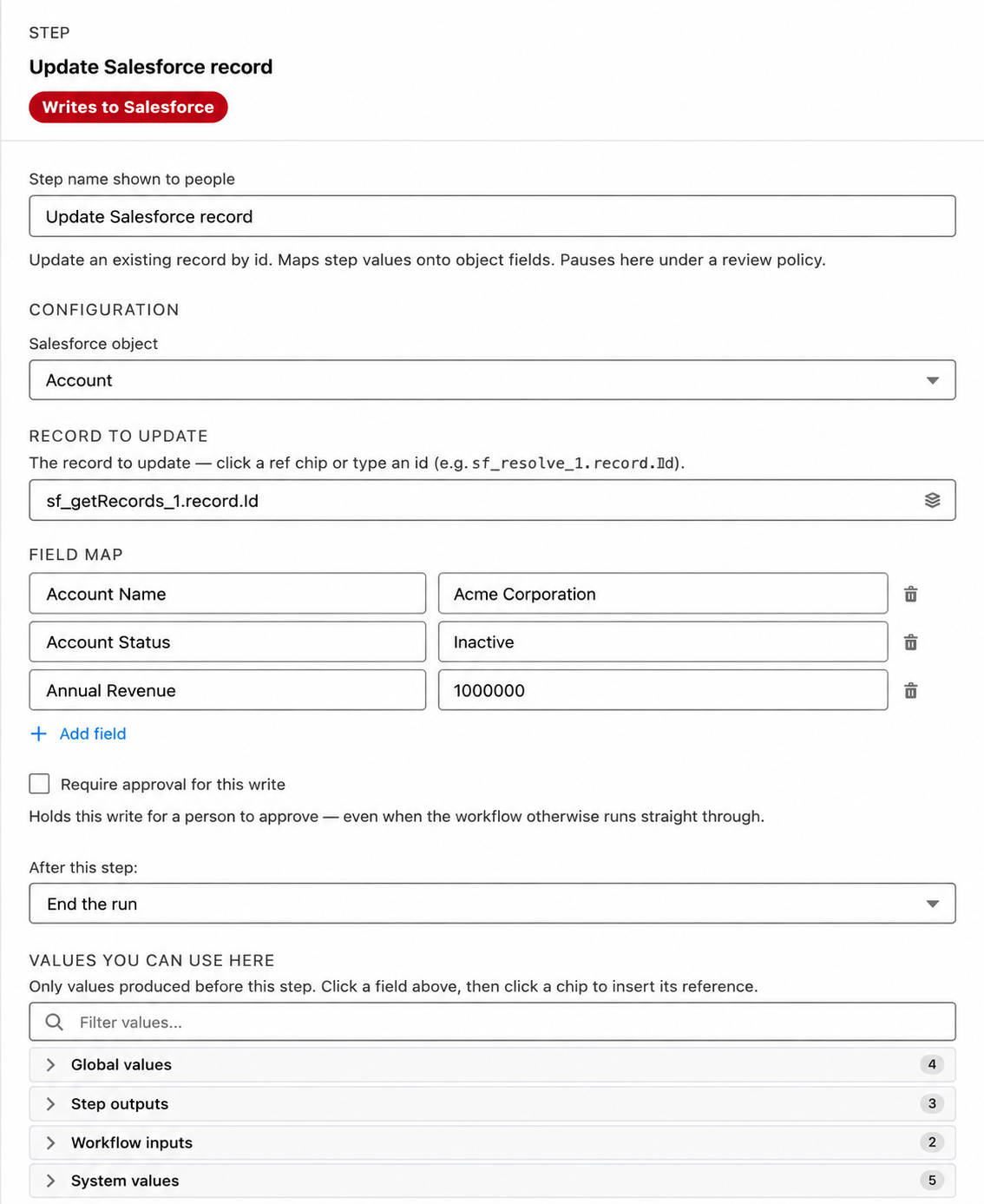Screen dimensions: 984x1204
Task: Click the CONFIGURATION section label
Action: (104, 310)
